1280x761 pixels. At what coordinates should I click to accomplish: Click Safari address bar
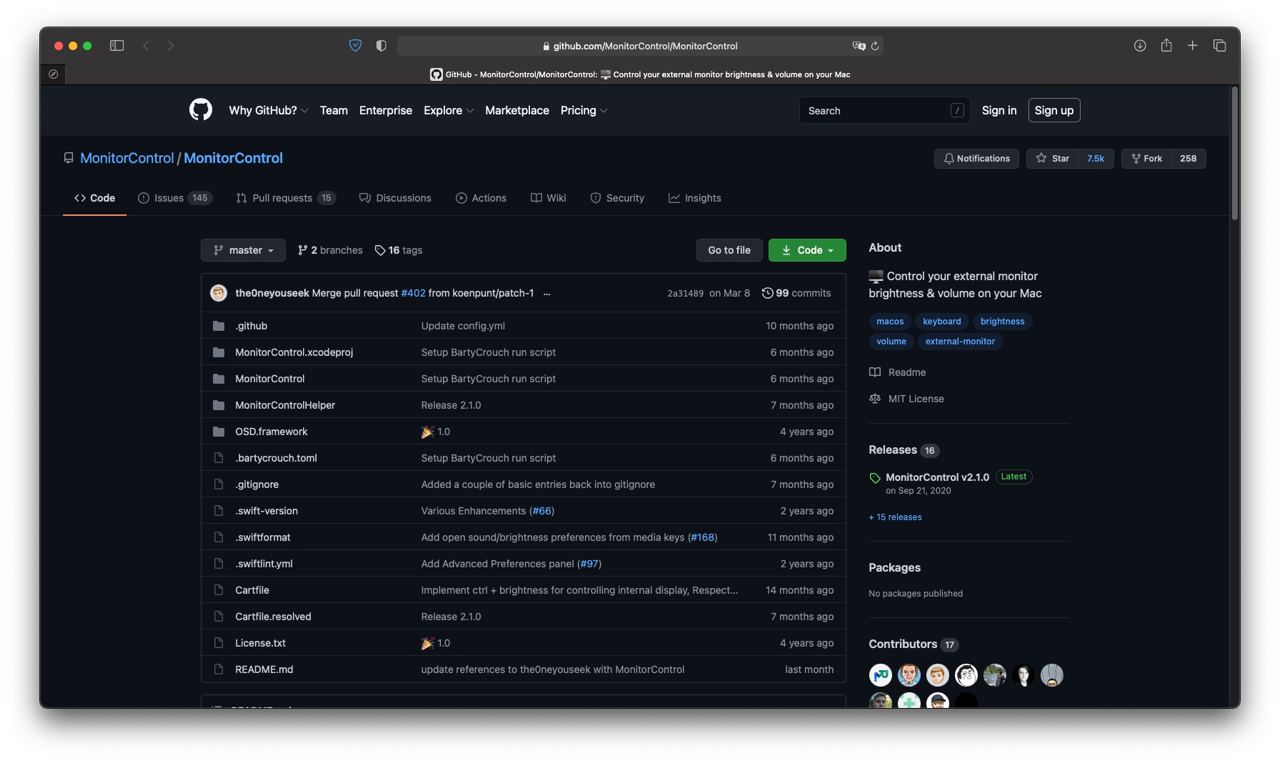[x=640, y=46]
